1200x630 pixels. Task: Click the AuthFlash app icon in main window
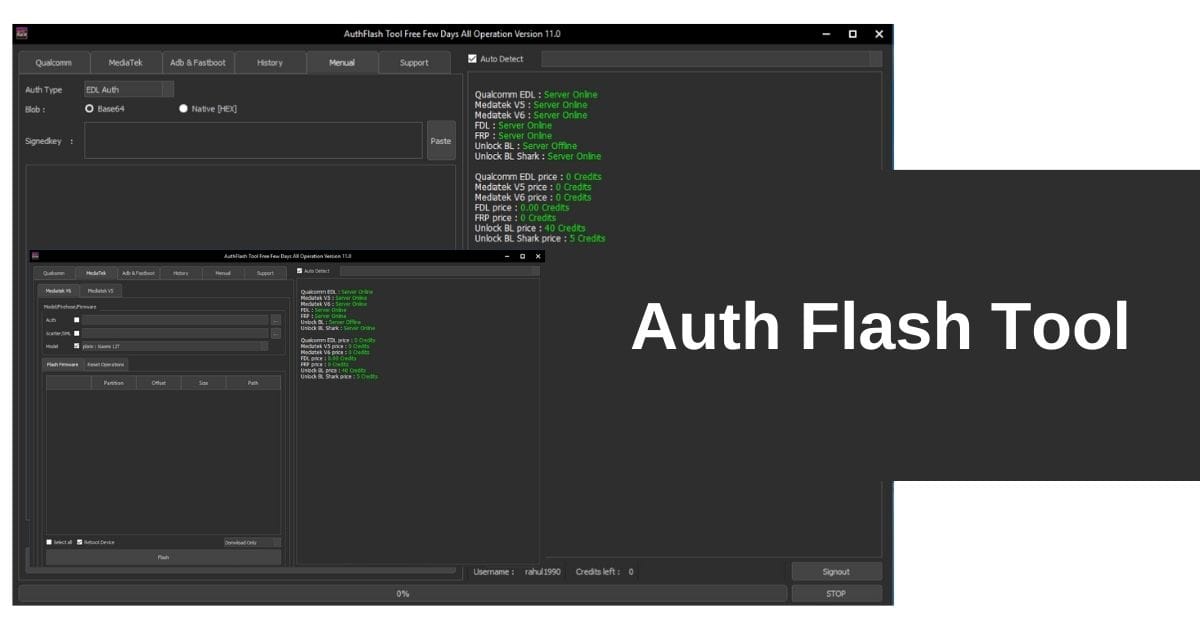point(22,34)
